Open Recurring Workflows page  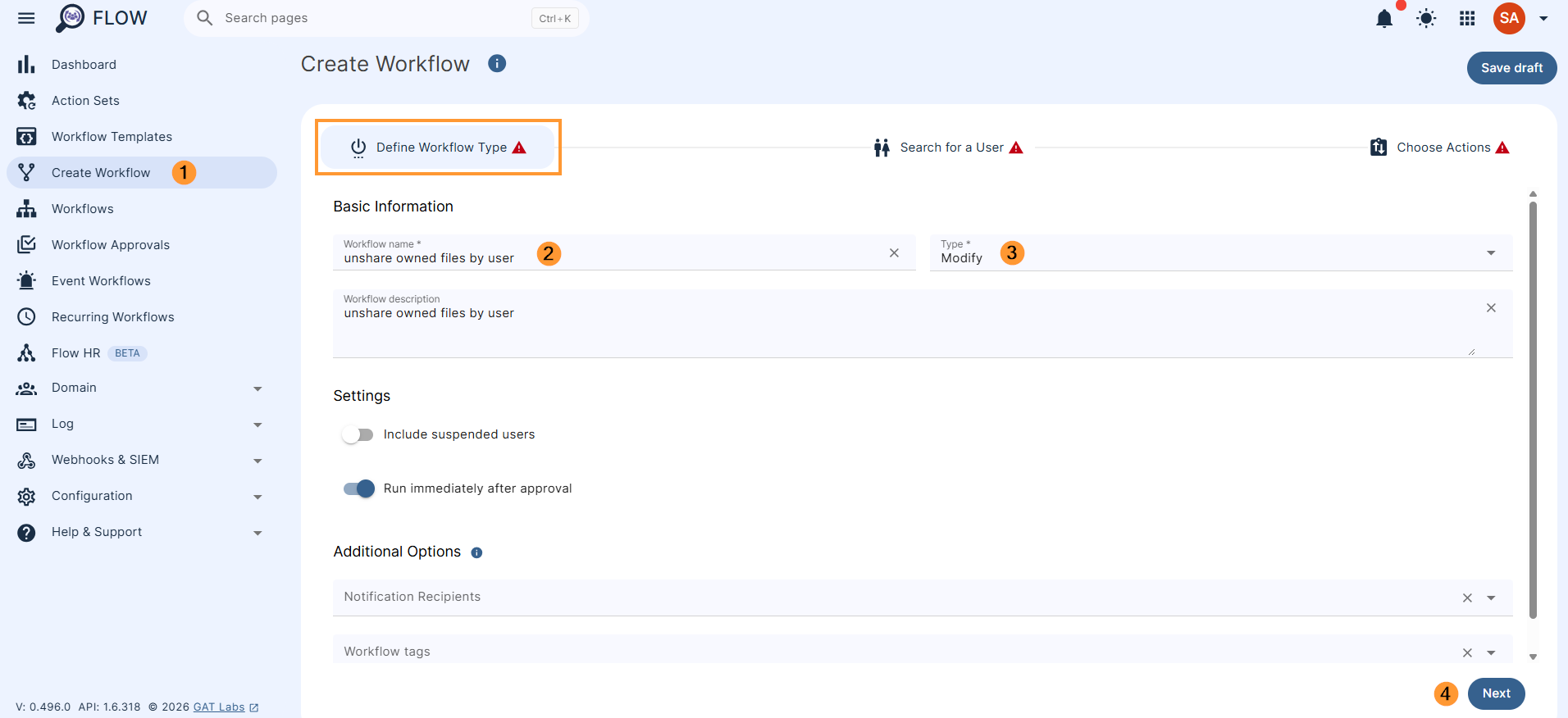[x=141, y=316]
